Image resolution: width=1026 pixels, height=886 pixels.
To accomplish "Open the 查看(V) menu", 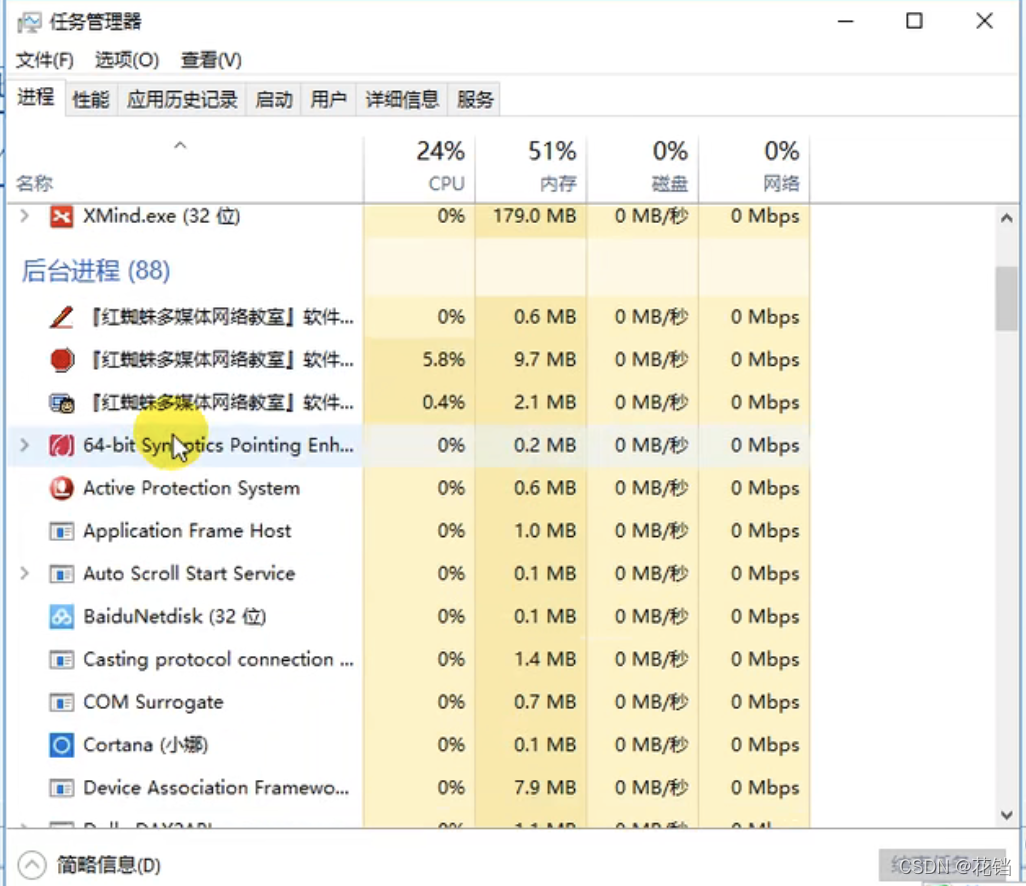I will [208, 60].
